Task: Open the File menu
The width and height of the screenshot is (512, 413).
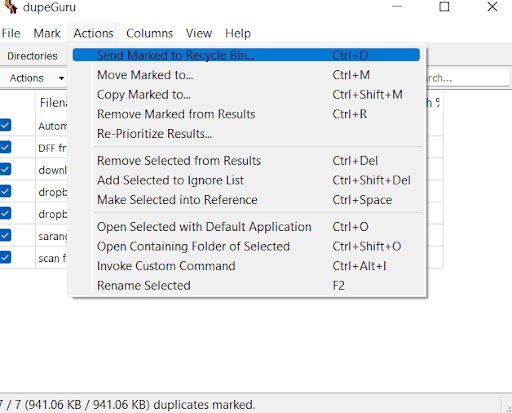Action: [x=11, y=33]
